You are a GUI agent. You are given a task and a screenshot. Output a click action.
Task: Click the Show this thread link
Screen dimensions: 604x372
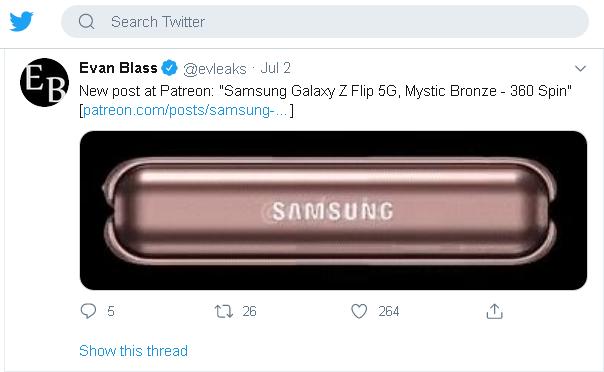(133, 351)
